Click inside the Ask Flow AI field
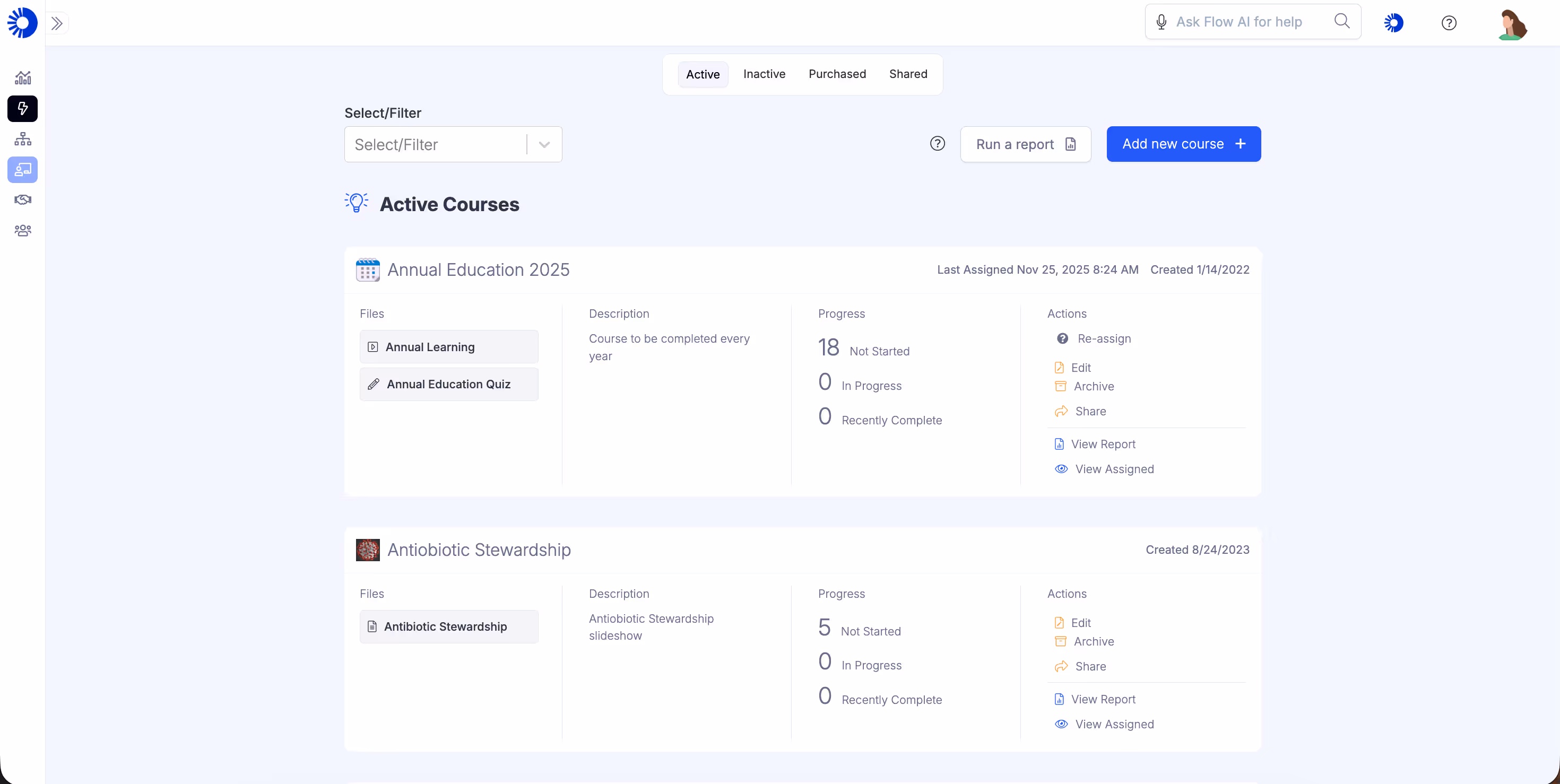Image resolution: width=1560 pixels, height=784 pixels. (1247, 21)
